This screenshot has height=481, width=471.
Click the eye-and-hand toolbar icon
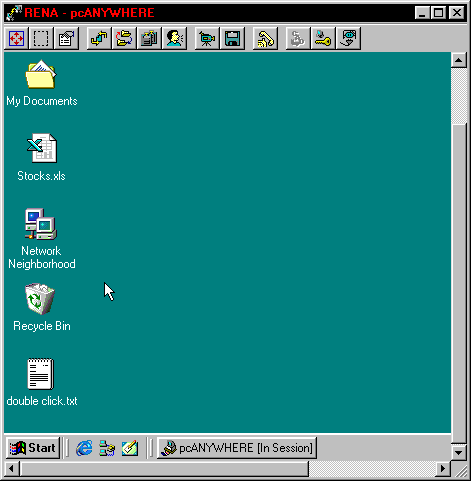coord(348,39)
